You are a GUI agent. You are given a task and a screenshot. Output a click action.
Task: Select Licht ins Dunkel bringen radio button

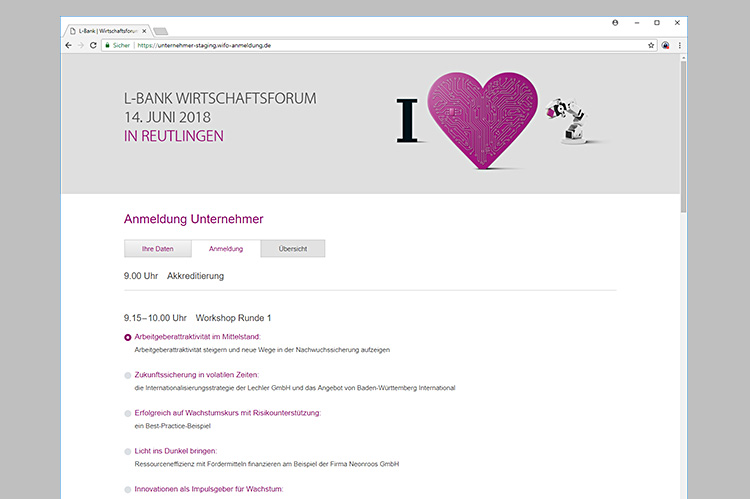[x=128, y=452]
